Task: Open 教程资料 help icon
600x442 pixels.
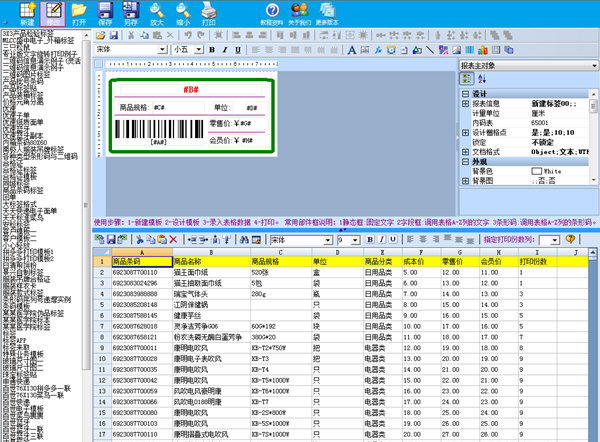Action: coord(269,12)
